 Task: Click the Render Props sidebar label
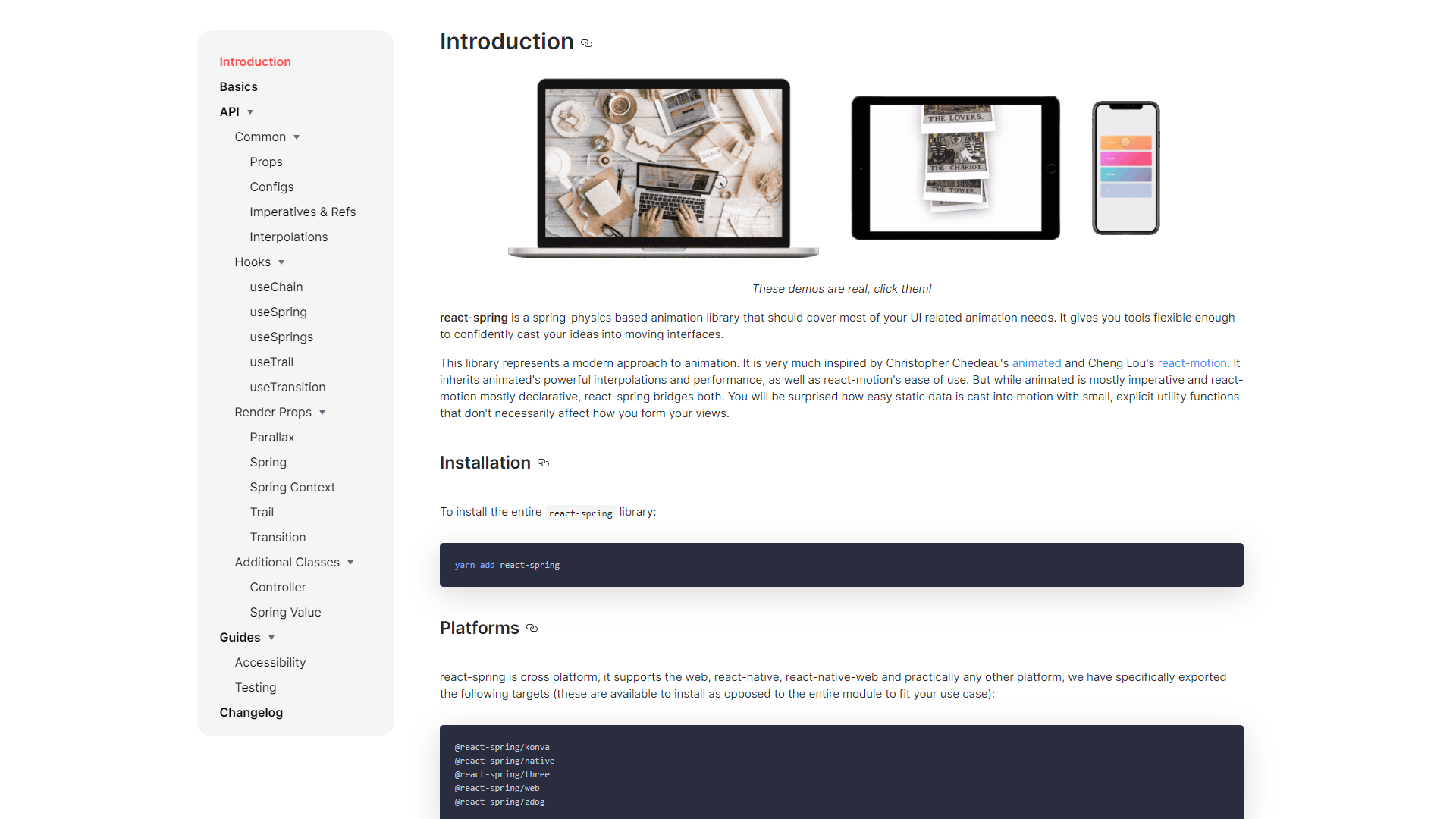pyautogui.click(x=273, y=412)
